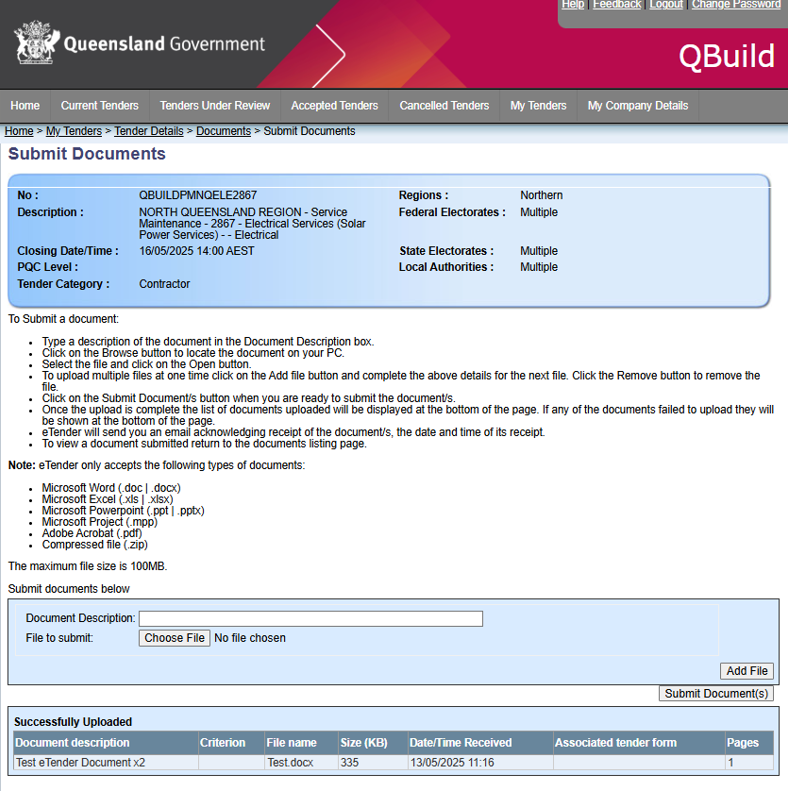The height and width of the screenshot is (799, 788).
Task: Return to Documents breadcrumb link
Action: (223, 131)
